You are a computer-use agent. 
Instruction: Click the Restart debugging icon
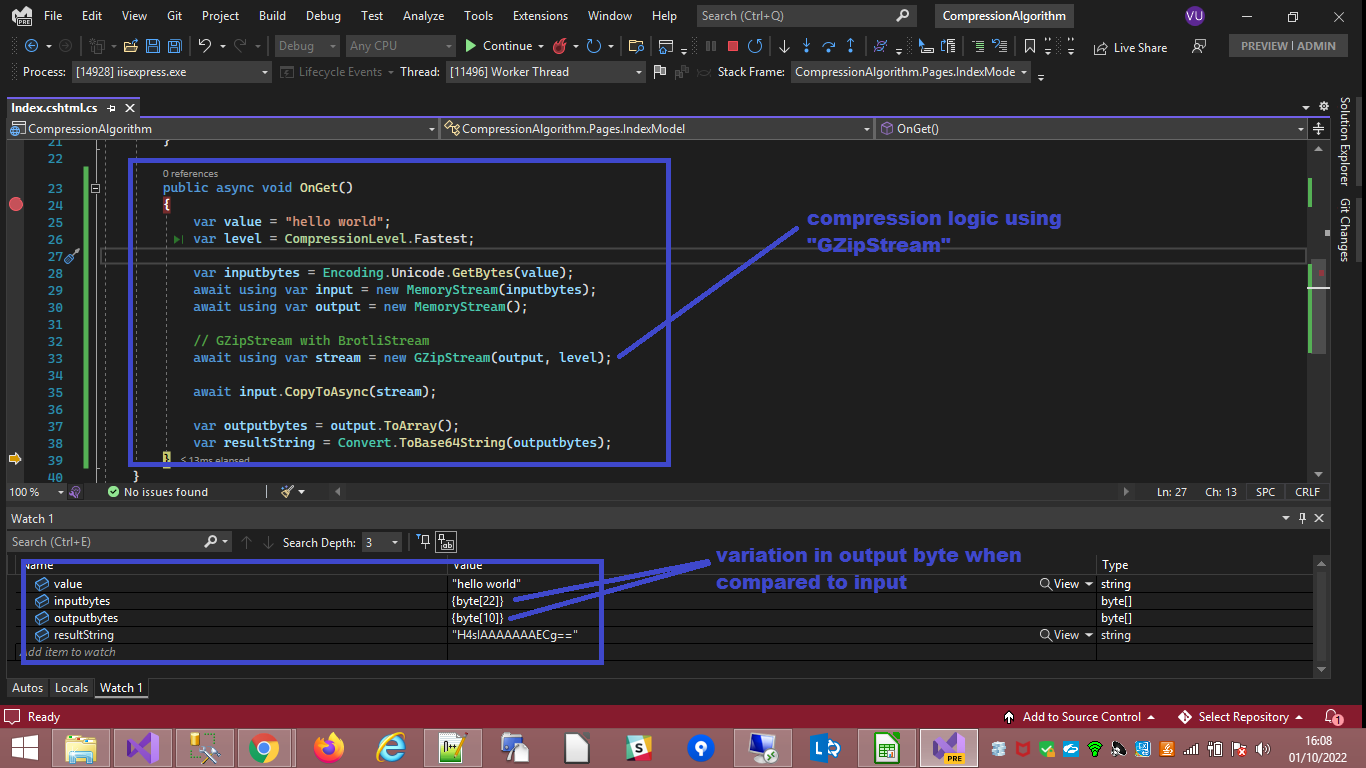[755, 46]
